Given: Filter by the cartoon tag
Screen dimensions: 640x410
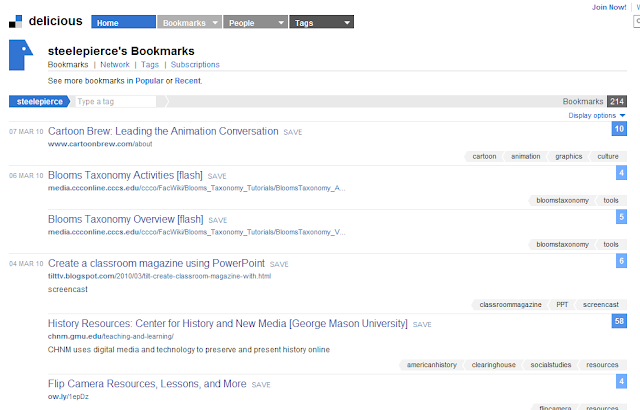Looking at the screenshot, I should (x=484, y=156).
